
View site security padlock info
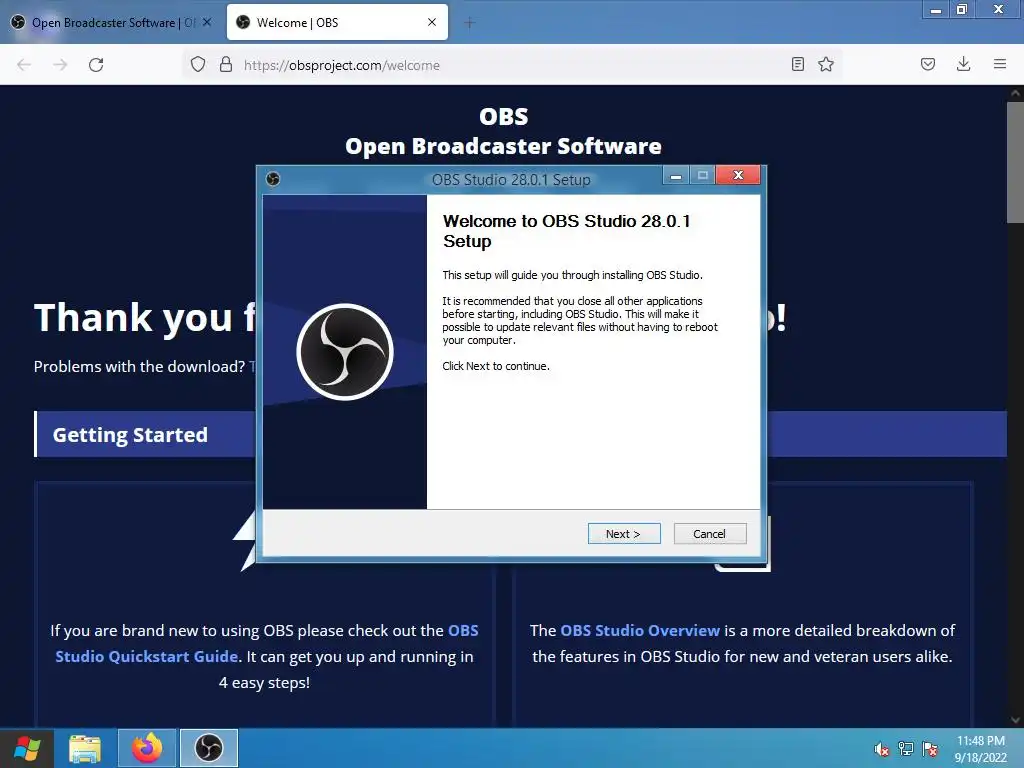[226, 64]
